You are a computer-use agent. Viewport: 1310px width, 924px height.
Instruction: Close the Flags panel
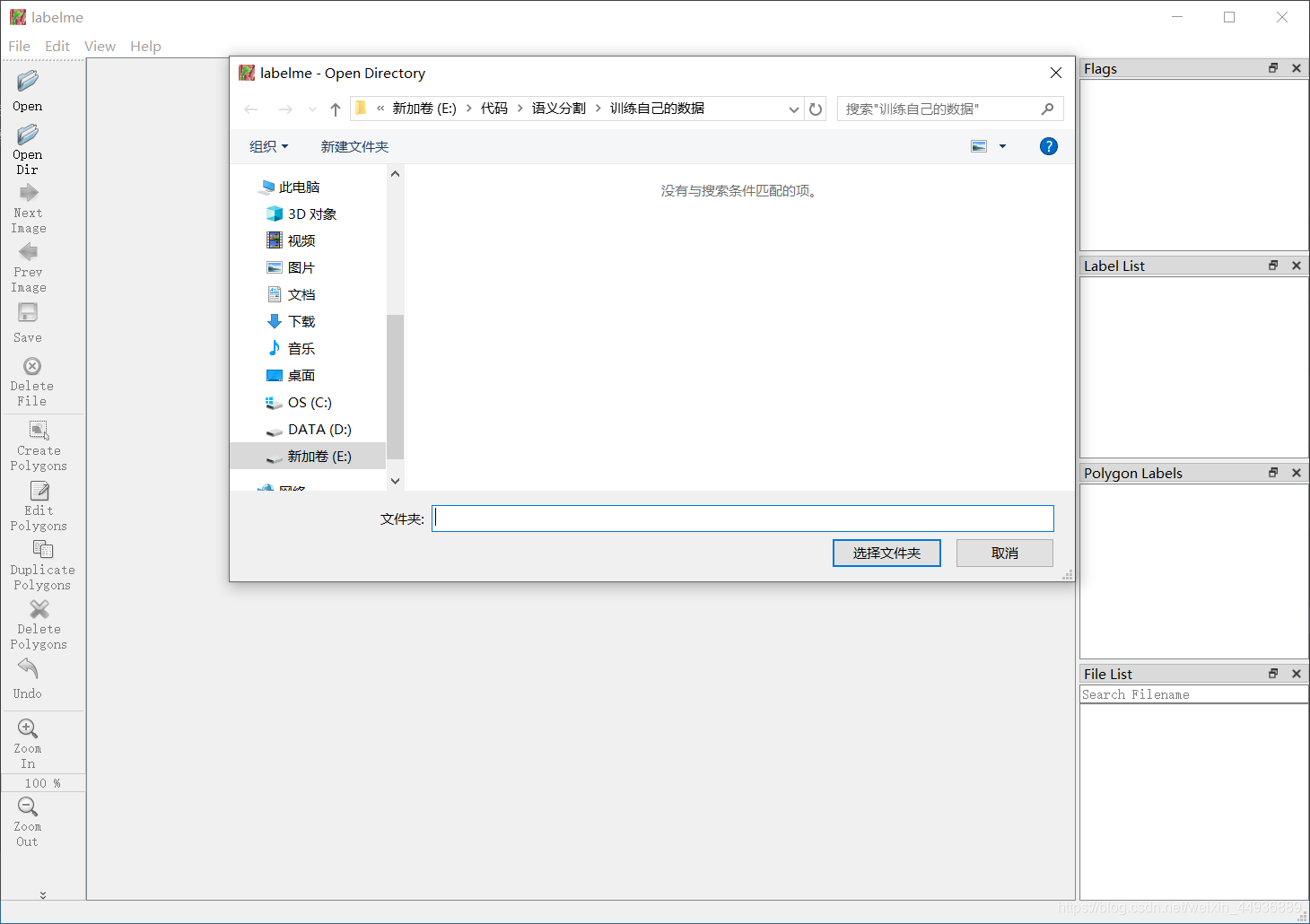click(x=1297, y=68)
